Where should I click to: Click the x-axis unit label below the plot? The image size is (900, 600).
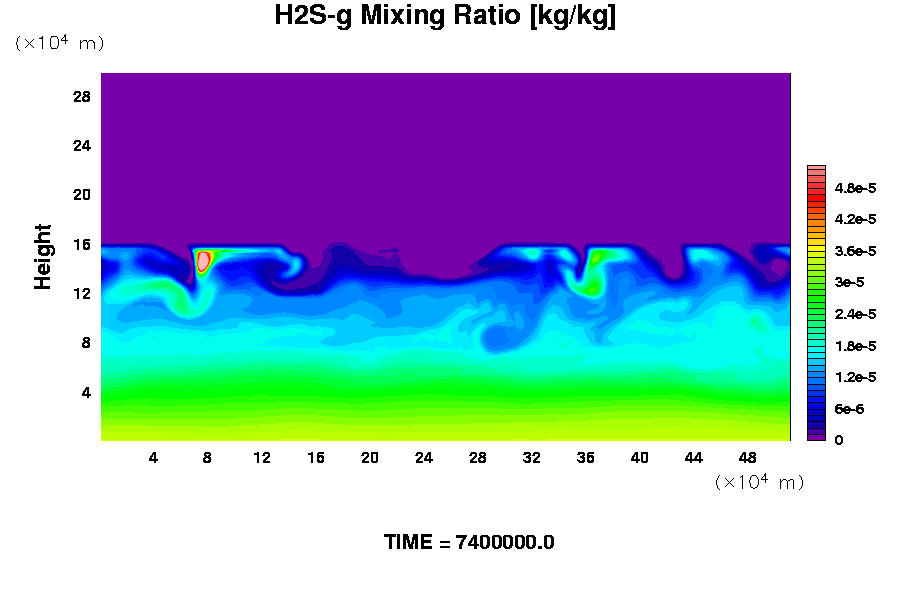[x=759, y=483]
